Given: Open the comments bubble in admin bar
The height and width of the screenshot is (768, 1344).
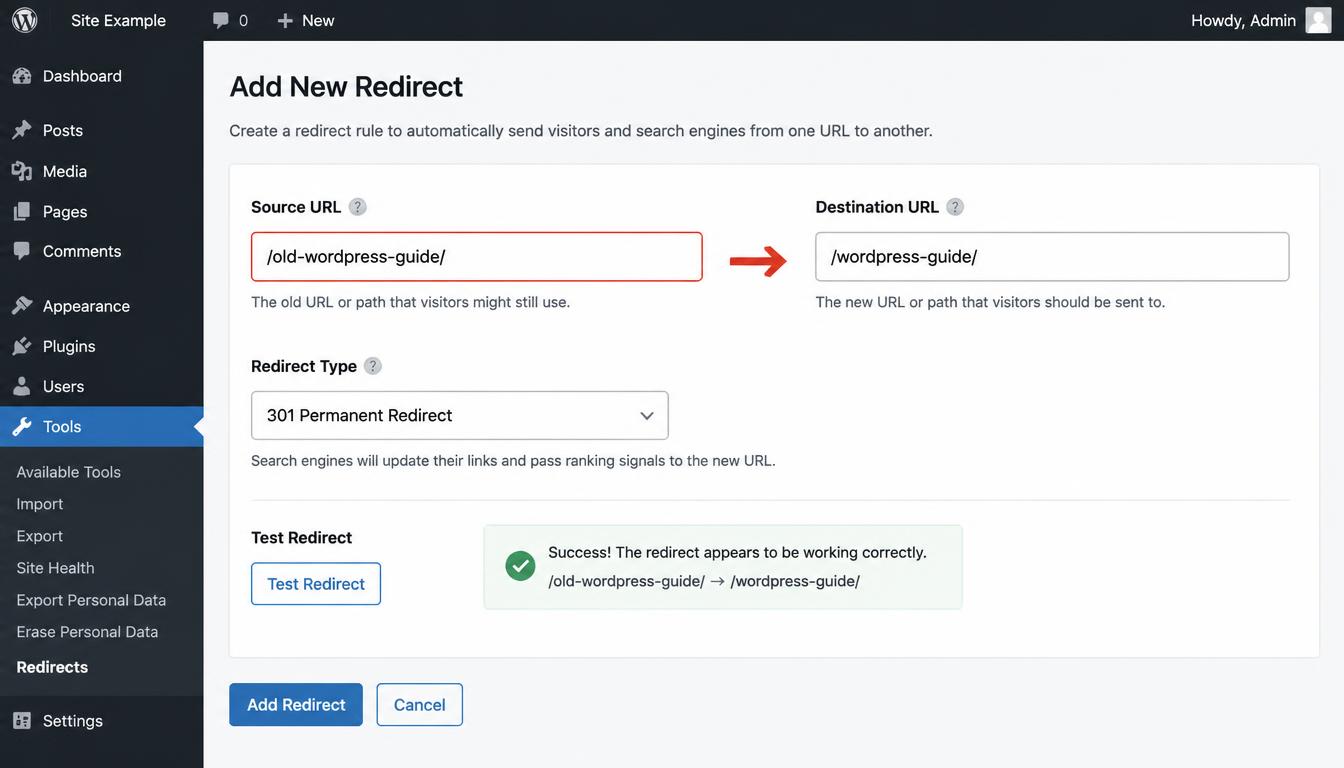Looking at the screenshot, I should 221,20.
